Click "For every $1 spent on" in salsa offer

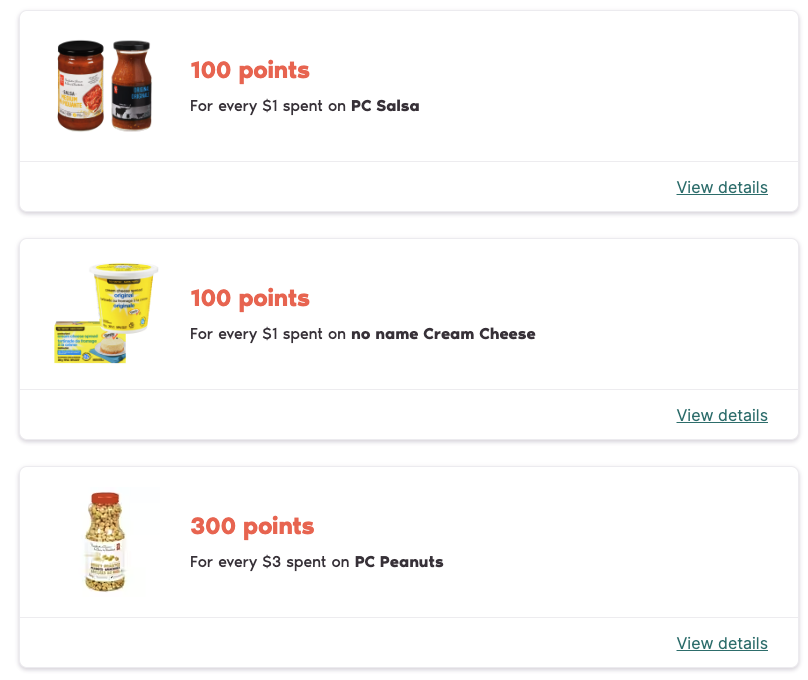pyautogui.click(x=268, y=106)
